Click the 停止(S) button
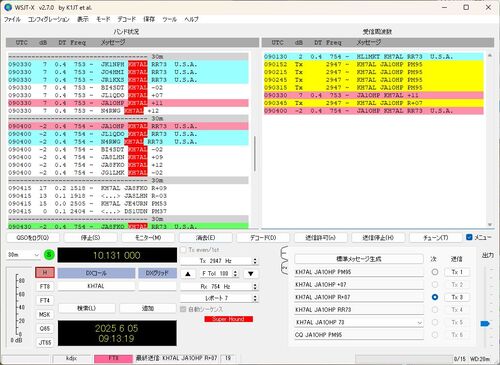Image resolution: width=500 pixels, height=365 pixels. 90,238
